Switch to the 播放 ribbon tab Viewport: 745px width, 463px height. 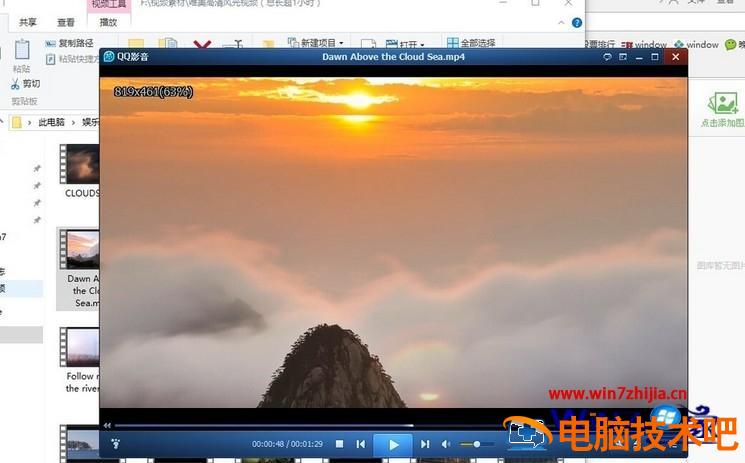pyautogui.click(x=108, y=22)
